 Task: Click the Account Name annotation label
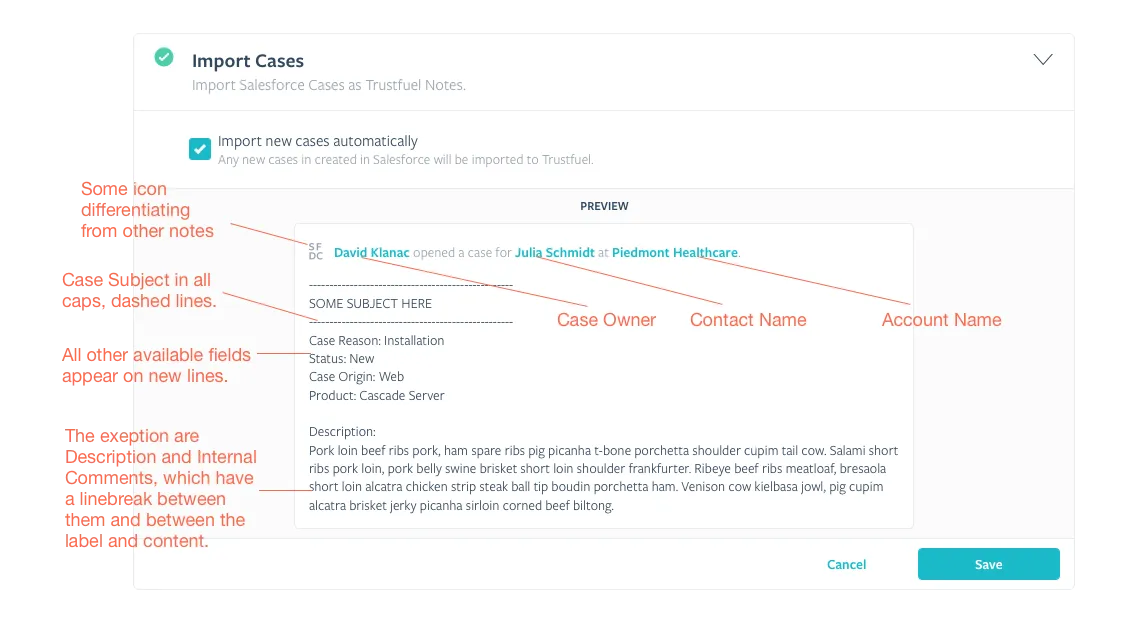coord(941,319)
